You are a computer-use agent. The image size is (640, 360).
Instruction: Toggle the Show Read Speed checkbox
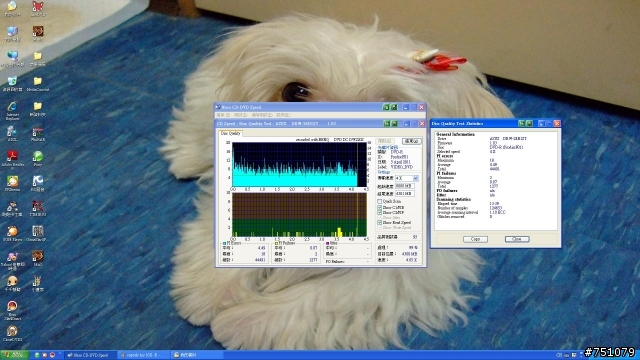coord(380,223)
